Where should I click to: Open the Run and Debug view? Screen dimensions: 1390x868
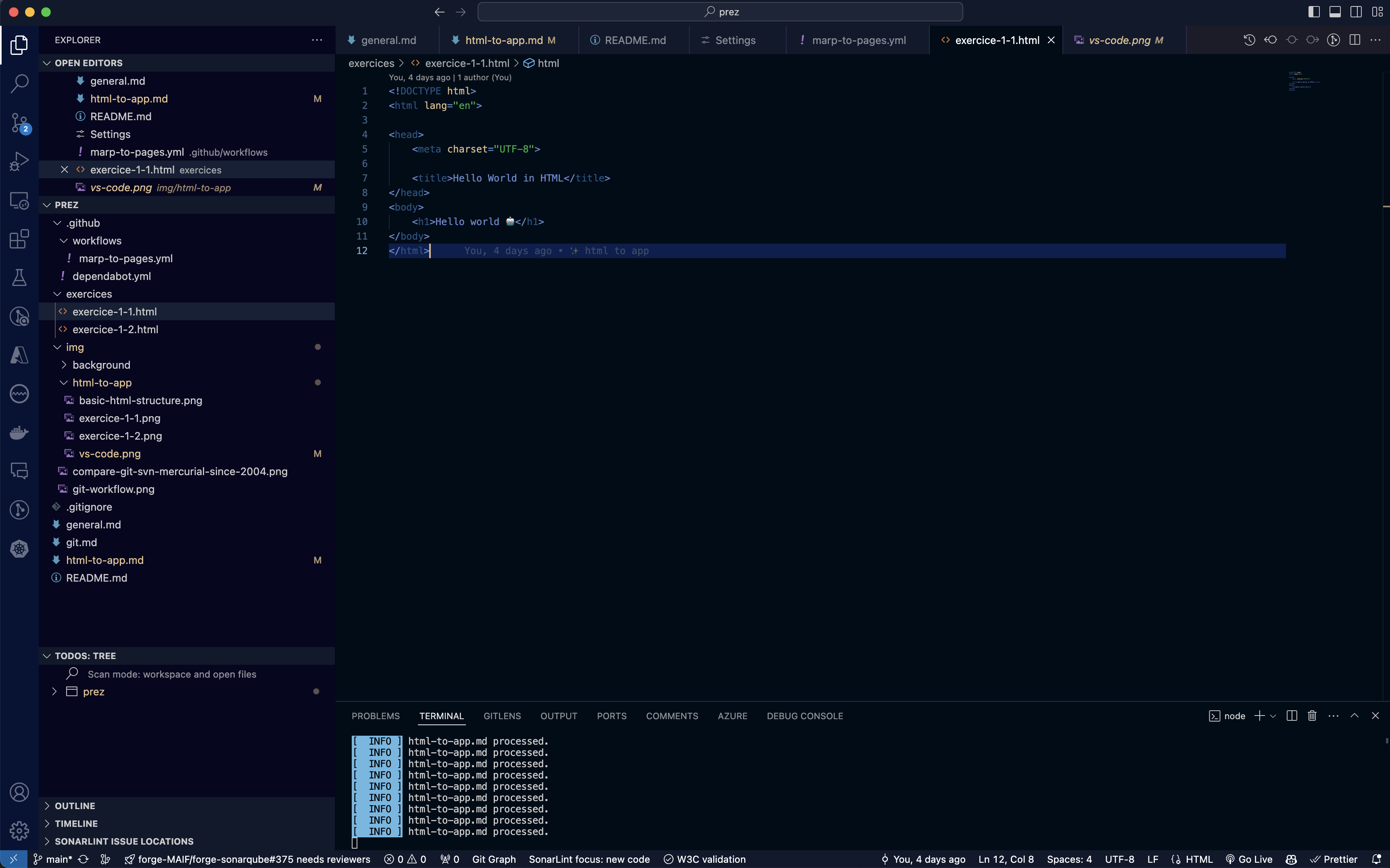pyautogui.click(x=19, y=161)
